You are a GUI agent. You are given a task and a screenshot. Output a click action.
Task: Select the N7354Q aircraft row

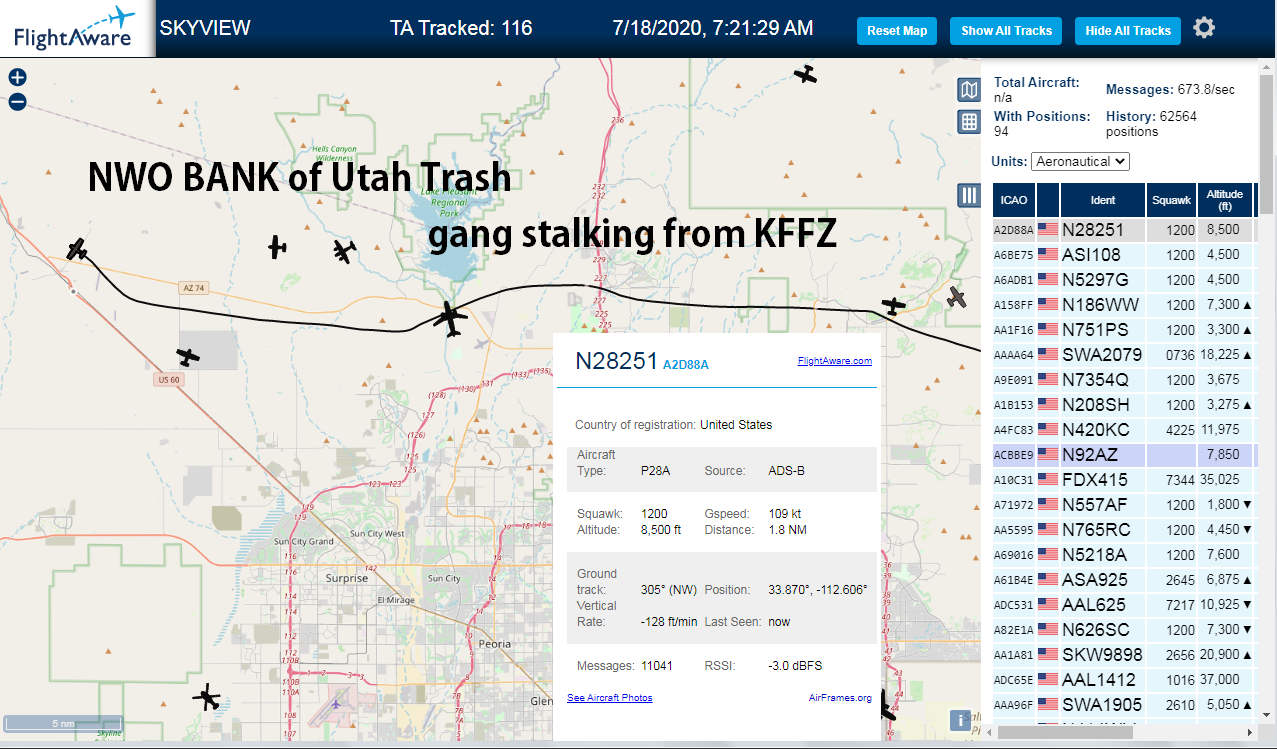tap(1125, 379)
